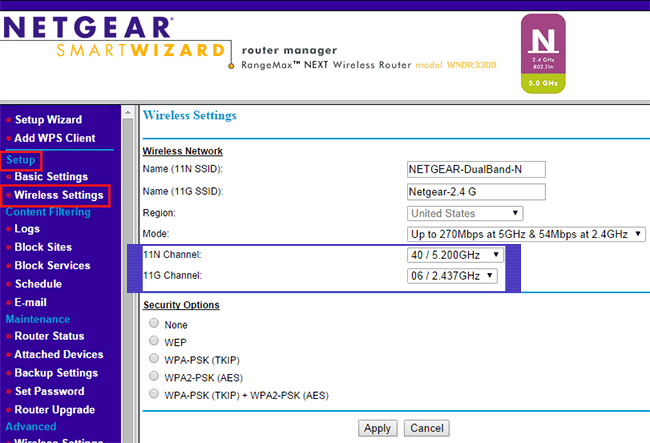Click the Advanced section heading
Image resolution: width=650 pixels, height=443 pixels.
tap(31, 426)
